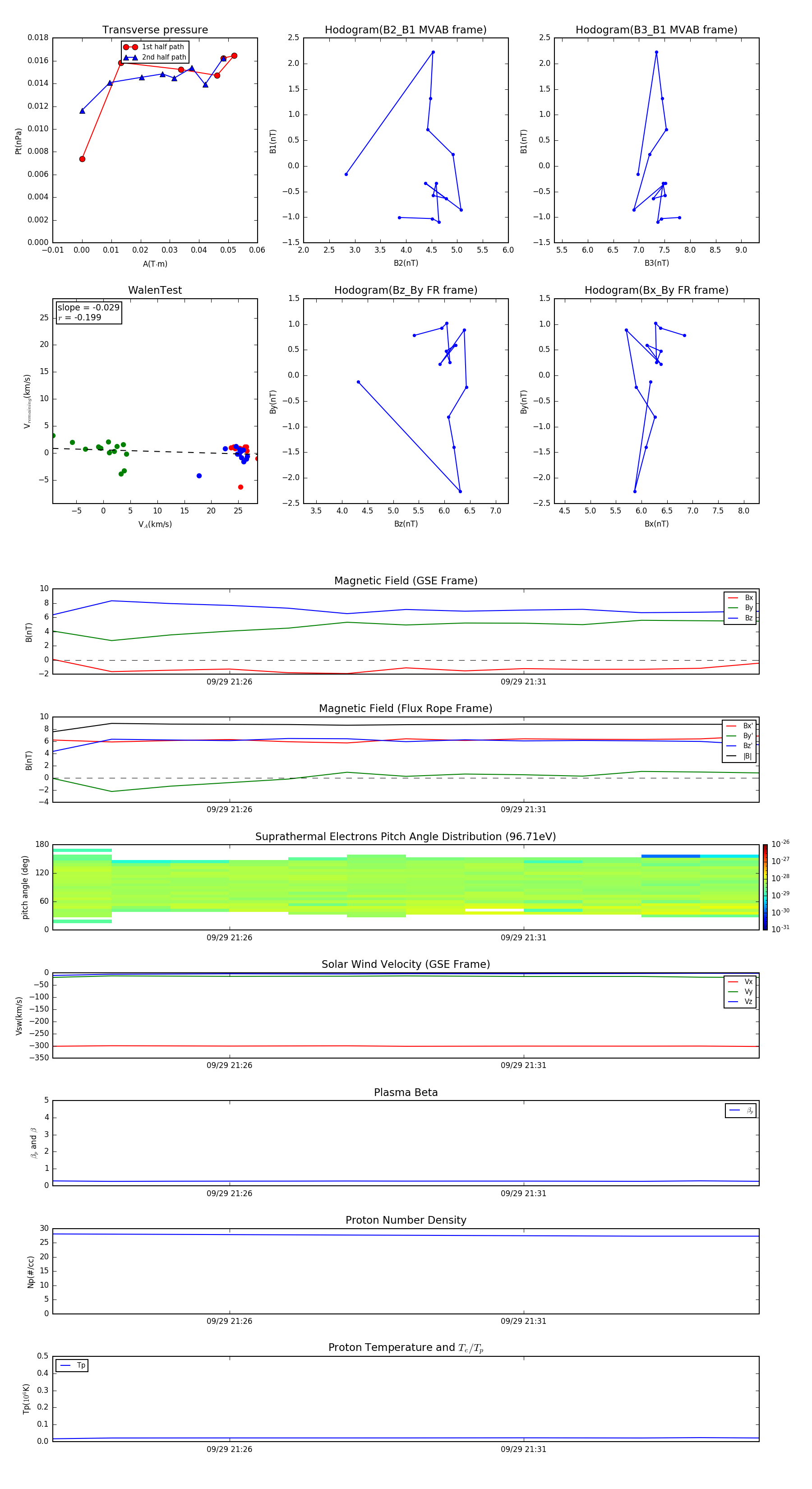The image size is (812, 1489).
Task: Click the "B3(nT)" x-axis label
Action: pyautogui.click(x=656, y=263)
